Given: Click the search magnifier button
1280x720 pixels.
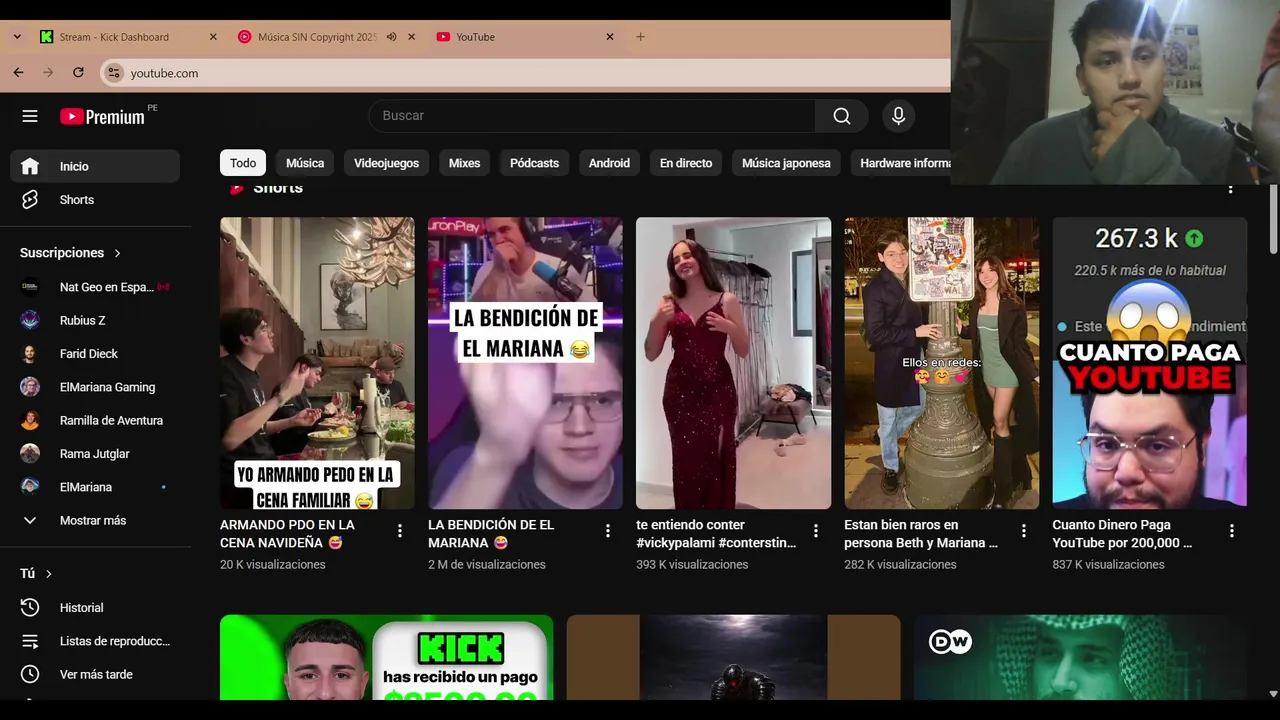Looking at the screenshot, I should click(x=842, y=116).
